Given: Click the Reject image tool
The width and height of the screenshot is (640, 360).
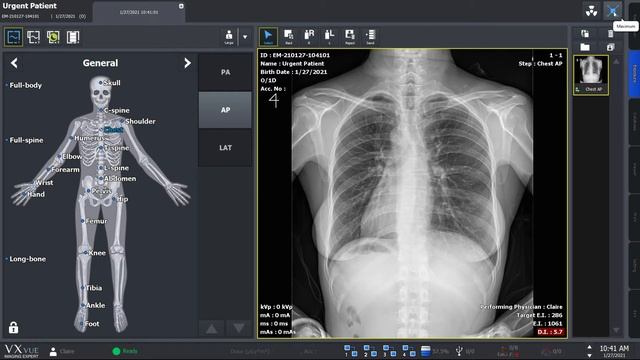Looking at the screenshot, I should pyautogui.click(x=350, y=37).
